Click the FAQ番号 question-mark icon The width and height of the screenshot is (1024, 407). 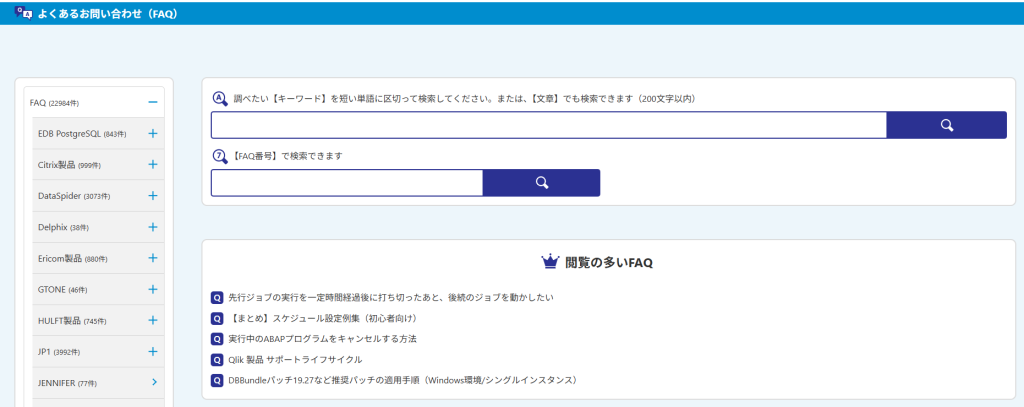click(220, 157)
